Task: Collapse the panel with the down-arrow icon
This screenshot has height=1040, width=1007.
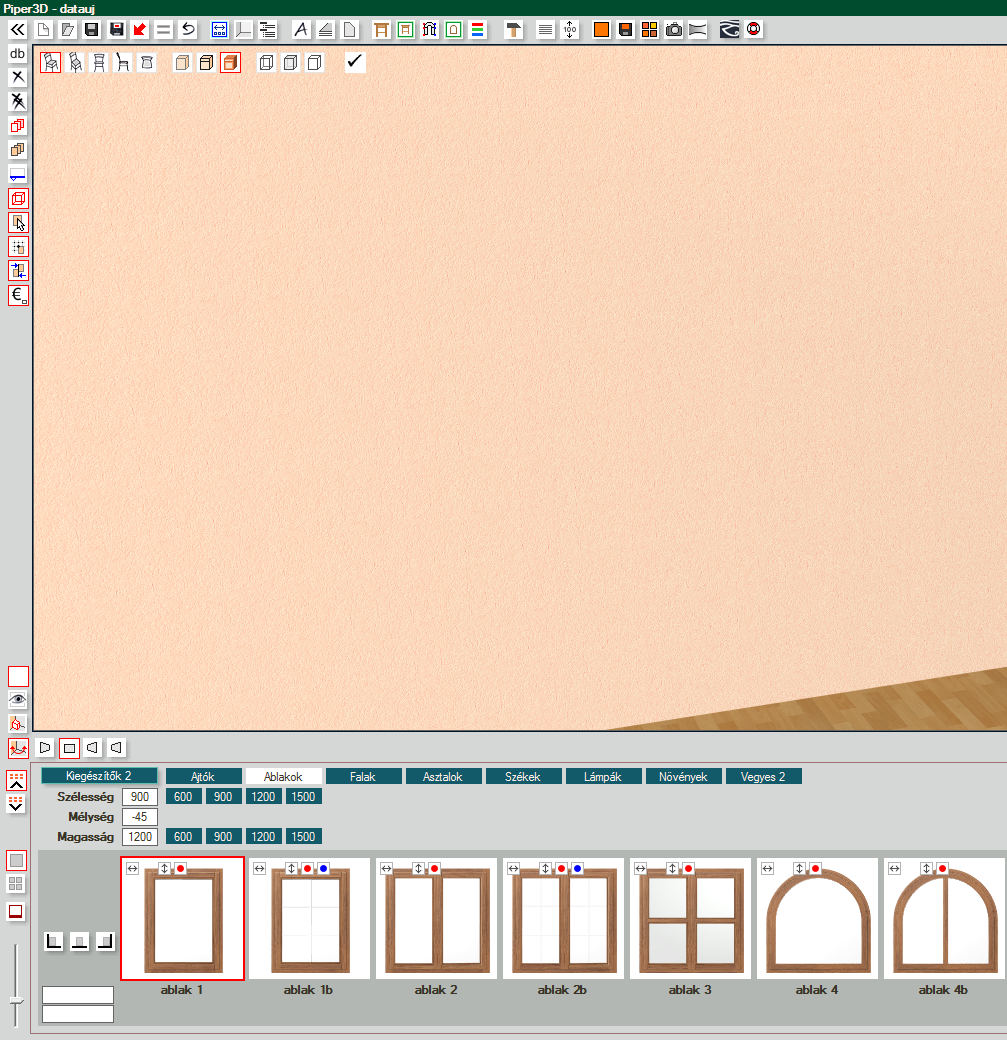Action: tap(17, 804)
